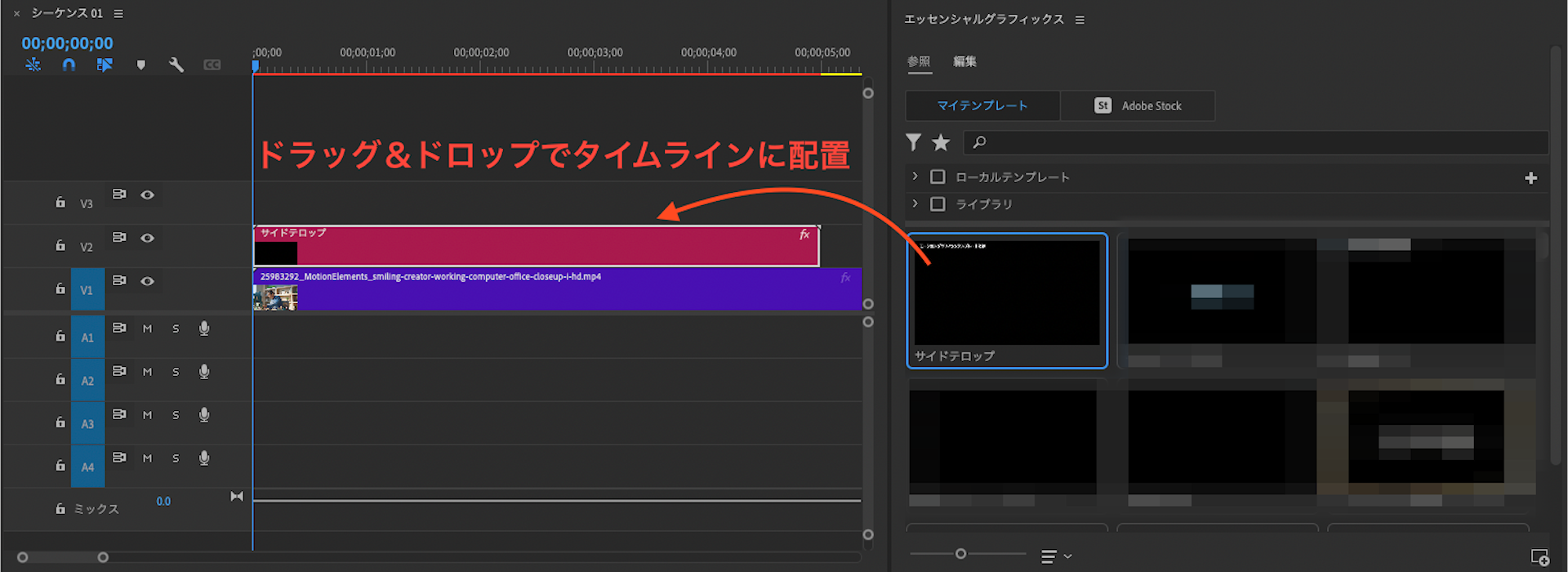Screen dimensions: 1568x572
Task: Expand ライブラリ chevron
Action: click(x=915, y=203)
